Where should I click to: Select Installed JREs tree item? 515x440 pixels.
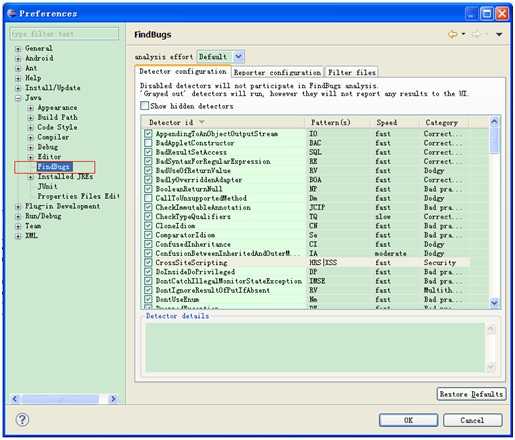[65, 176]
